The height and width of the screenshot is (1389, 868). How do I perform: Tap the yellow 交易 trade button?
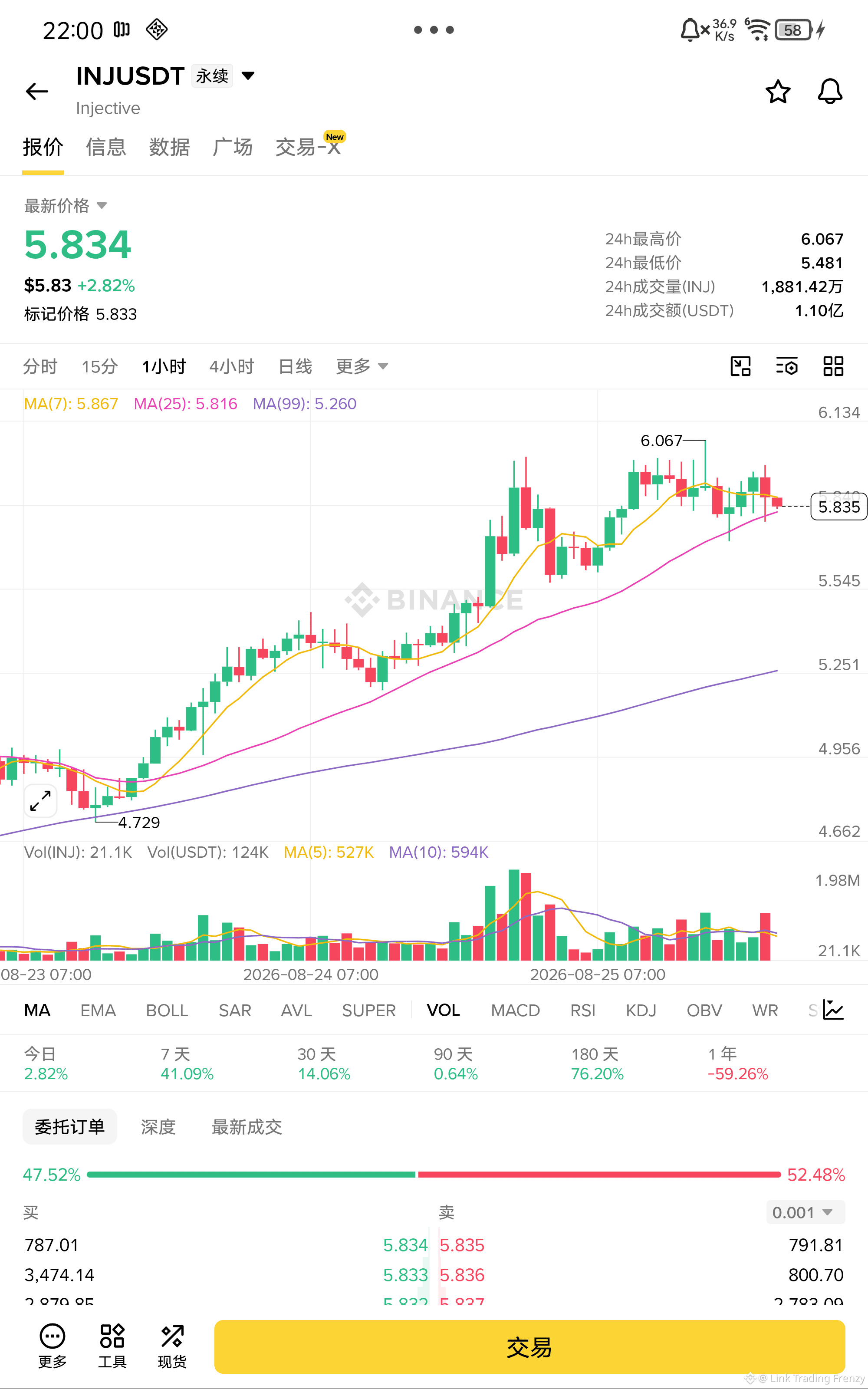click(529, 1346)
